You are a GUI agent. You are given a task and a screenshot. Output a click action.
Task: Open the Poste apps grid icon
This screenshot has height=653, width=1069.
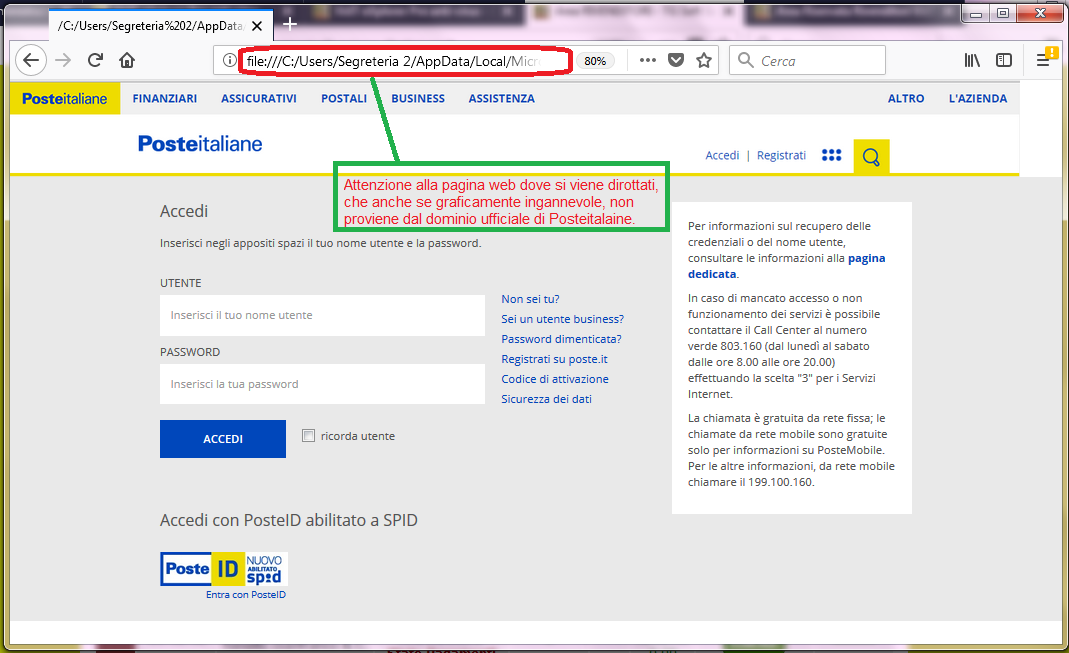(832, 155)
